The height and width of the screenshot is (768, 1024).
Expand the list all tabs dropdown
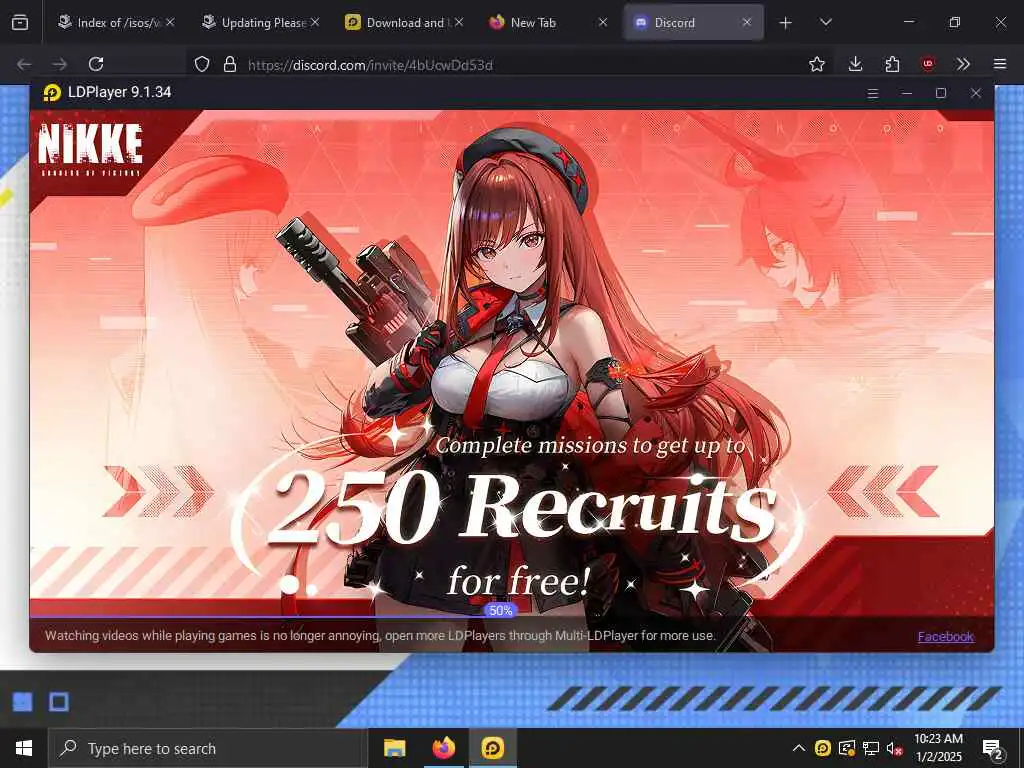[825, 23]
